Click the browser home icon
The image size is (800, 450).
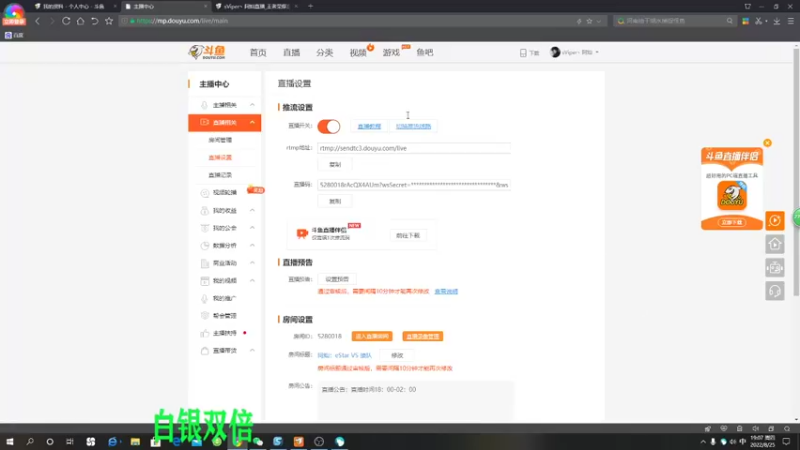pyautogui.click(x=80, y=21)
